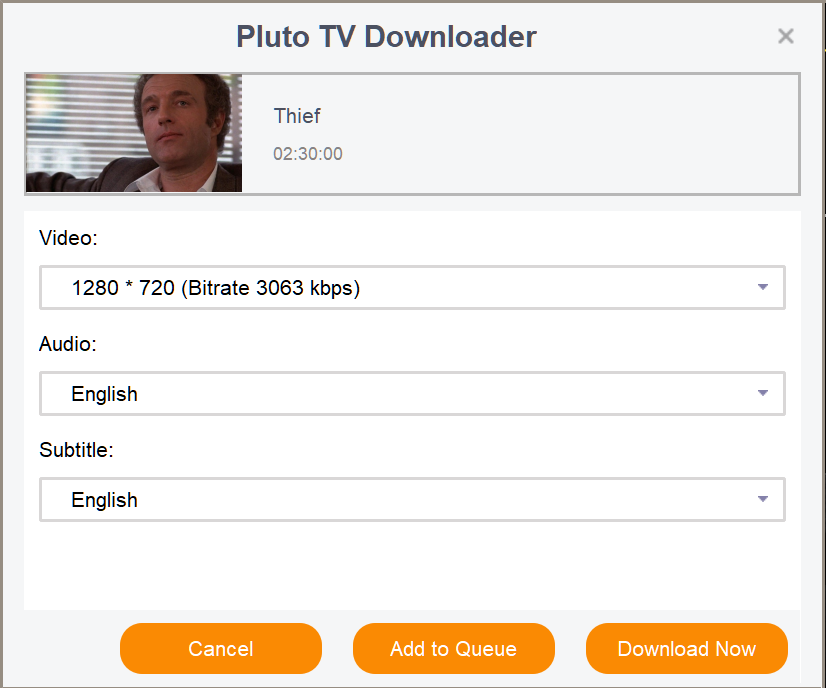The height and width of the screenshot is (688, 826).
Task: Close the Pluto TV Downloader dialog
Action: [786, 37]
